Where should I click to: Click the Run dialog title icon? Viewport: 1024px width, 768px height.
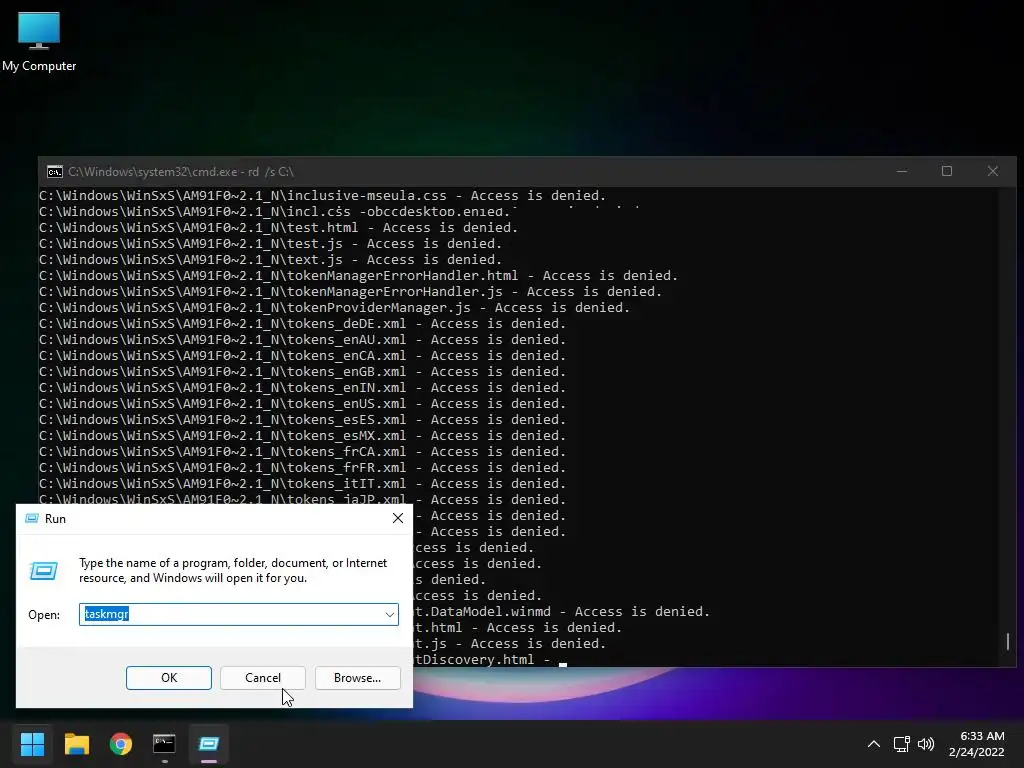click(31, 519)
